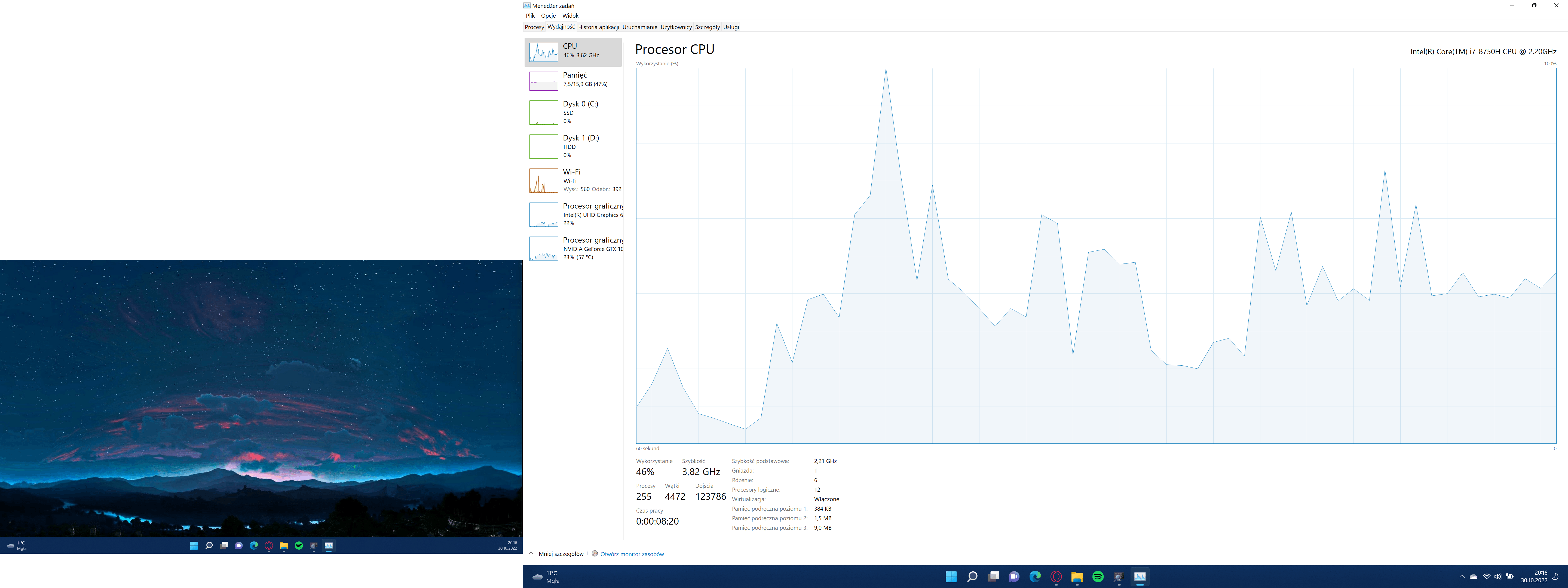Open Spotify from the taskbar under Task Manager

[1098, 577]
